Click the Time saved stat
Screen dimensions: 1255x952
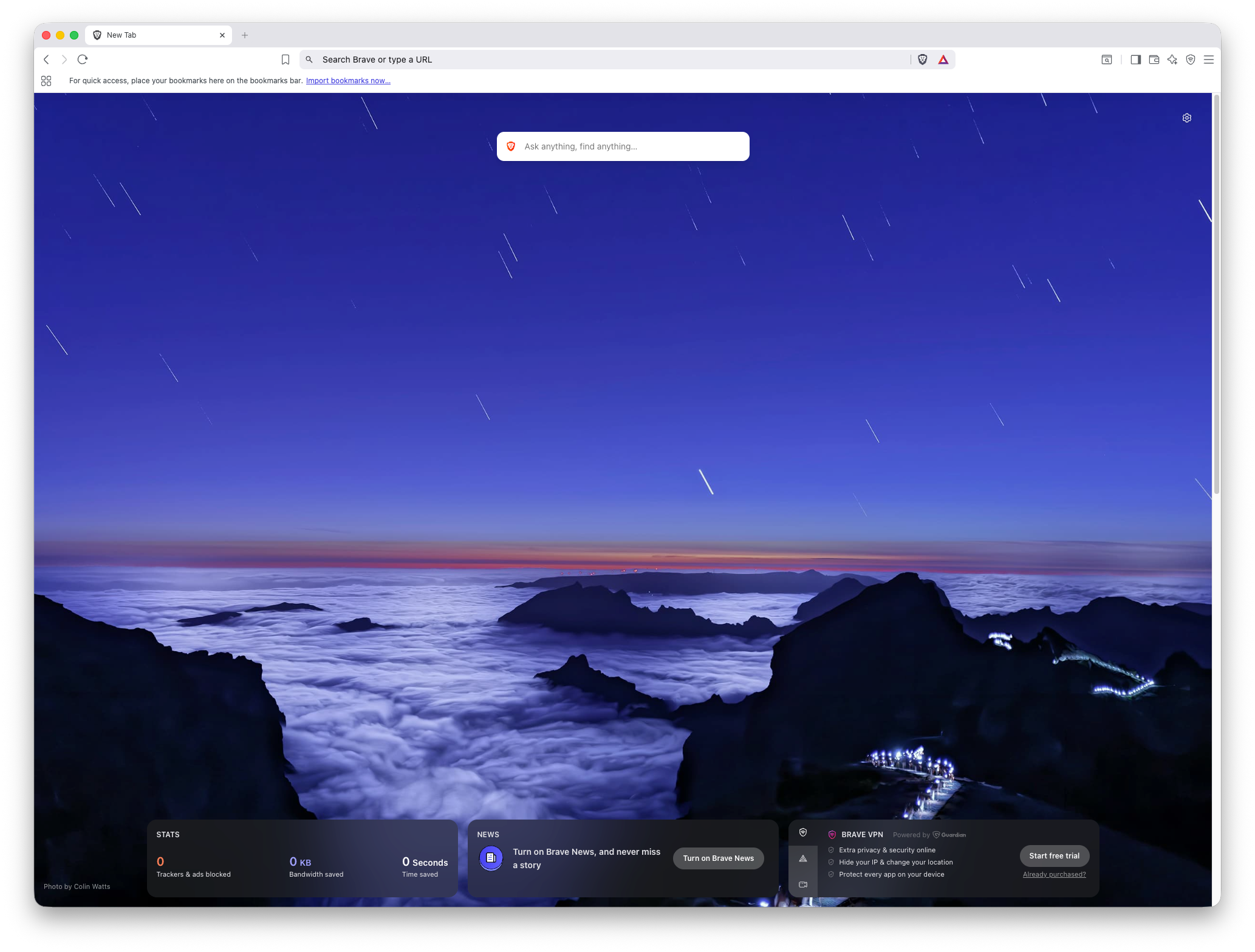click(x=425, y=867)
